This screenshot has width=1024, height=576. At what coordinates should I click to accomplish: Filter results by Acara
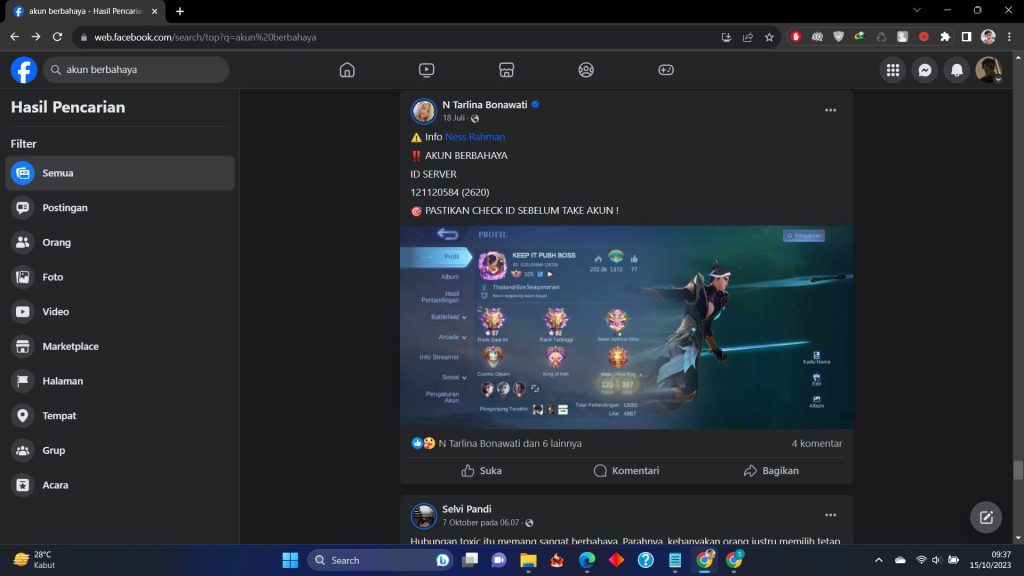click(x=120, y=485)
